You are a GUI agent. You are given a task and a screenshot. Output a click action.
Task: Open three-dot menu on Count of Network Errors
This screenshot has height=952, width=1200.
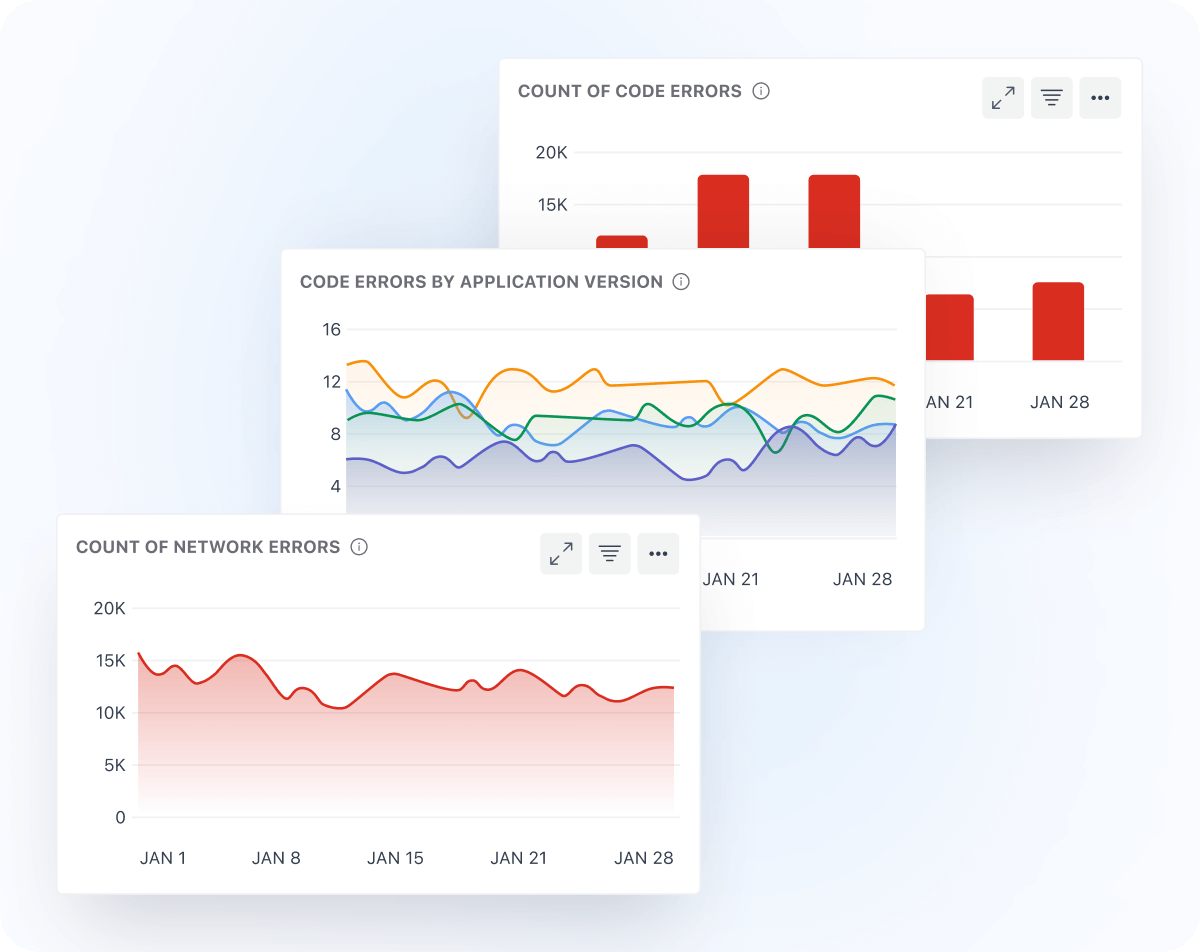click(x=658, y=553)
